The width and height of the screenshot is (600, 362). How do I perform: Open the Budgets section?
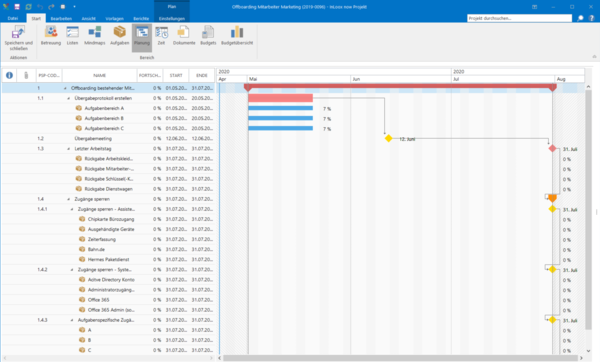pos(208,36)
